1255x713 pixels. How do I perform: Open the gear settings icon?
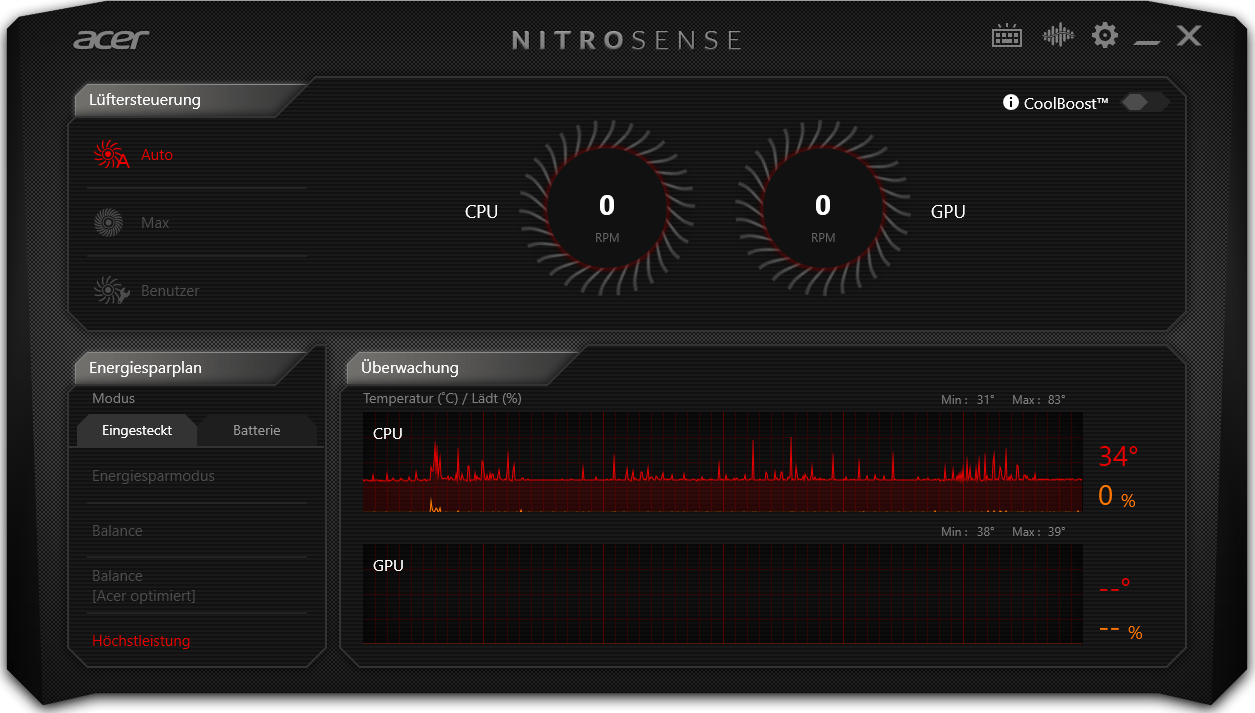click(x=1105, y=36)
